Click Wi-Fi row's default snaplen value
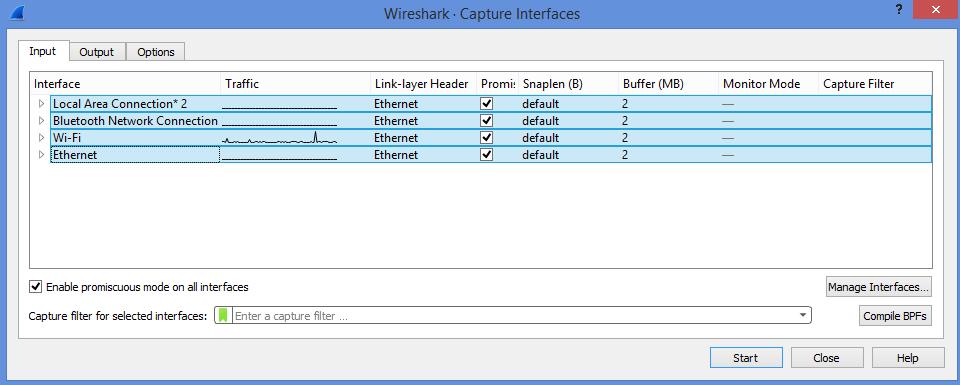 [x=541, y=138]
